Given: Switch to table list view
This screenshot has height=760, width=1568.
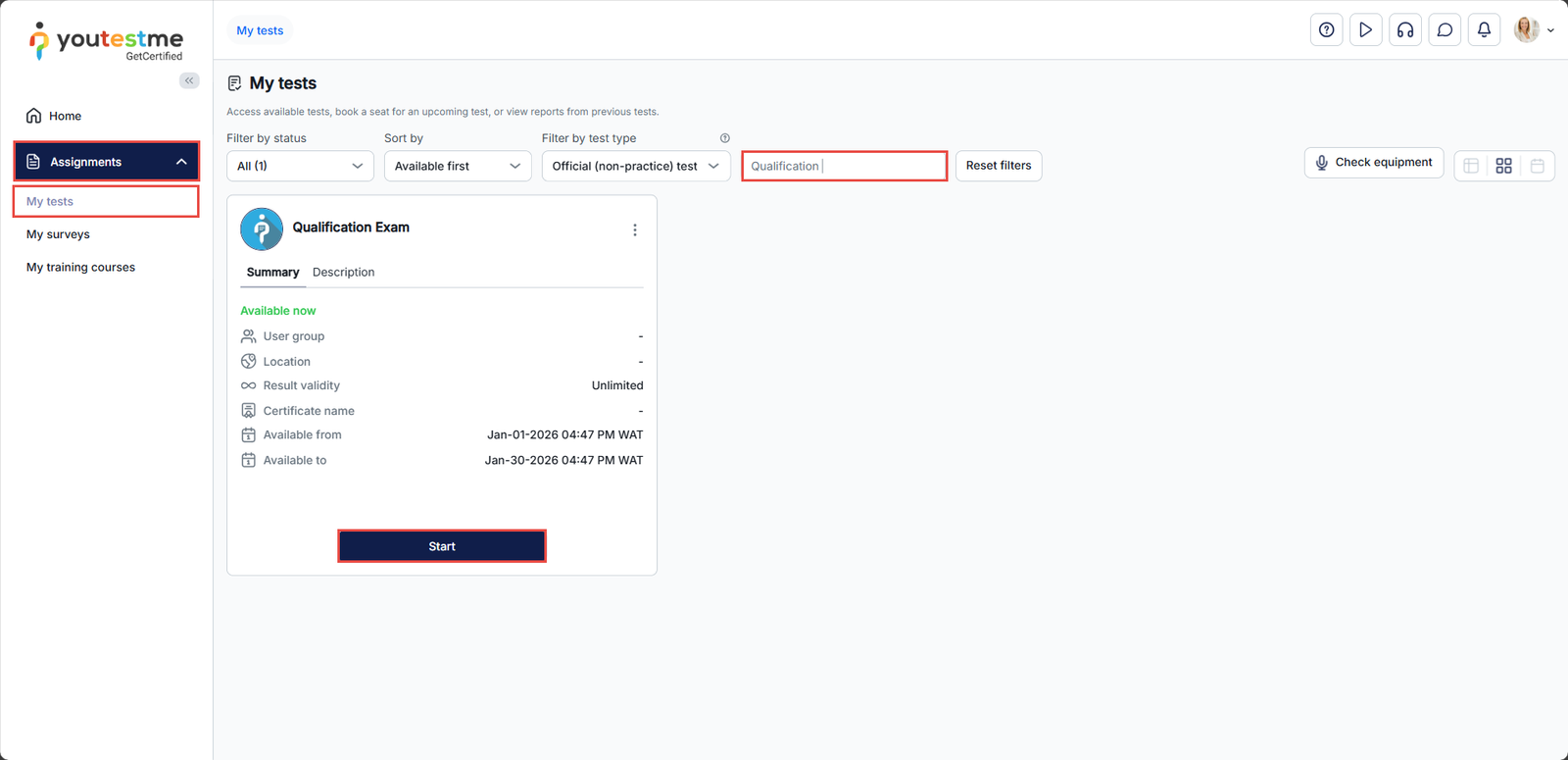Looking at the screenshot, I should 1471,166.
